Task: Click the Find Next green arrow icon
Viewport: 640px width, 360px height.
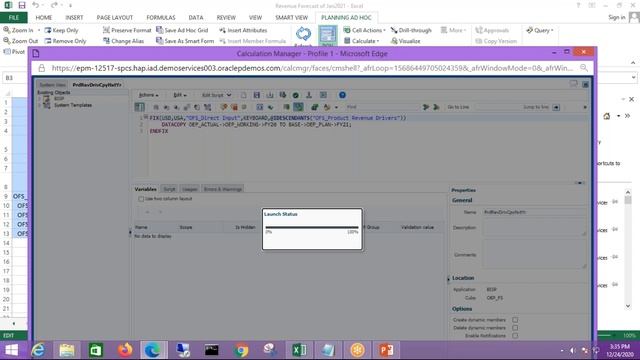Action: pyautogui.click(x=426, y=107)
